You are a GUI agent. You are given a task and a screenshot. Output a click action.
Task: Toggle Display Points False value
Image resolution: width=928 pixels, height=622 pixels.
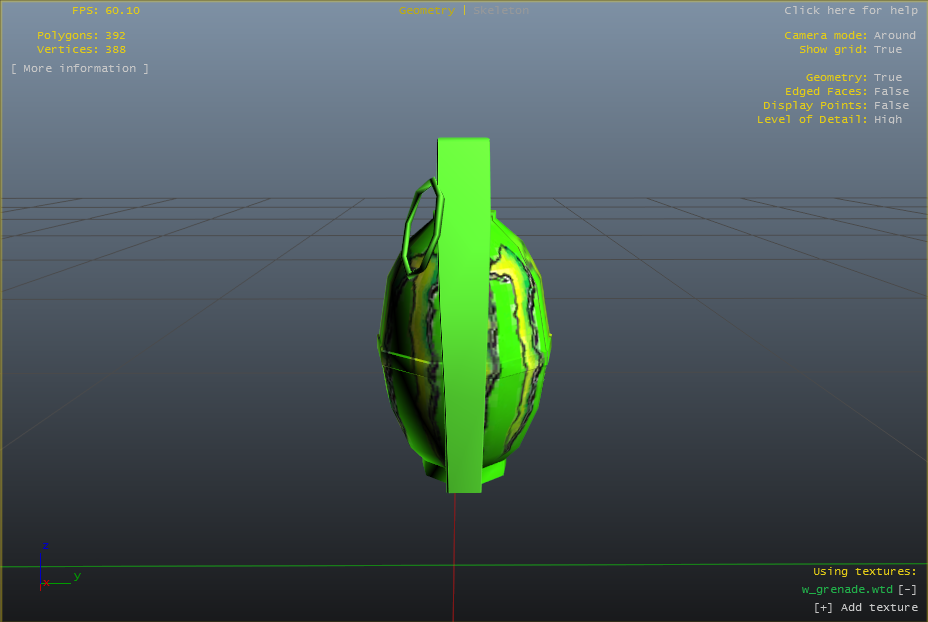[x=891, y=105]
